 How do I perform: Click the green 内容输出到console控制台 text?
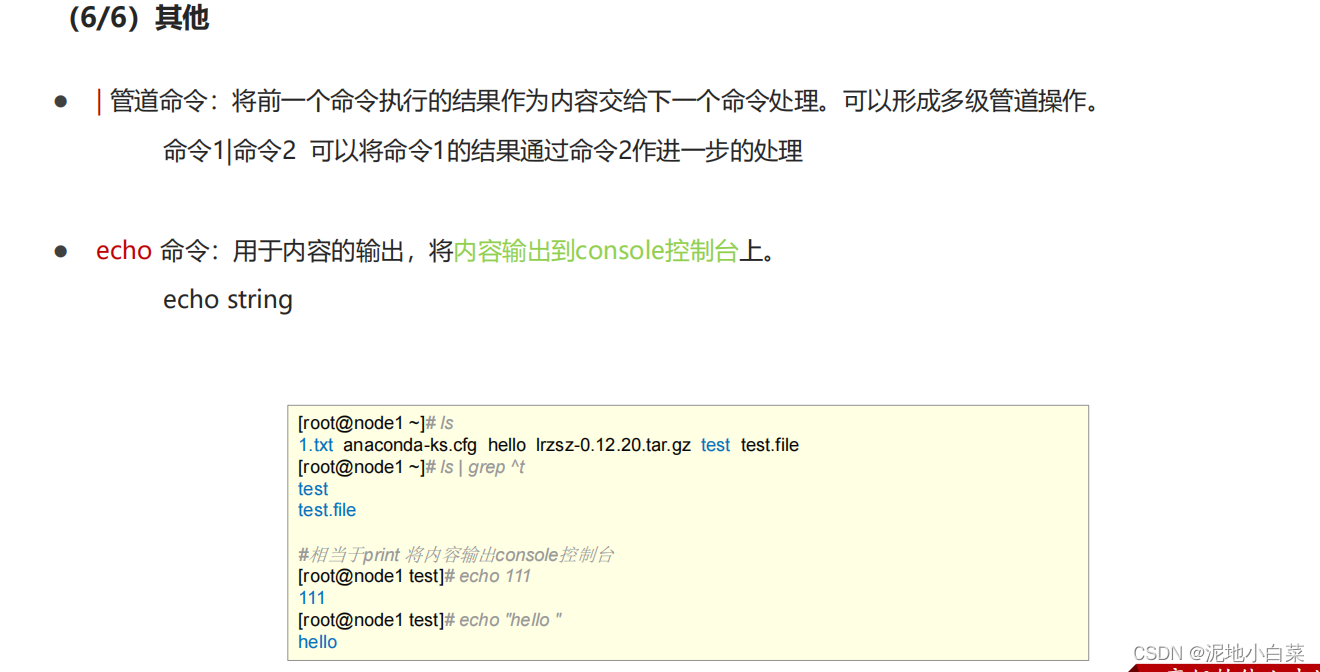click(596, 251)
